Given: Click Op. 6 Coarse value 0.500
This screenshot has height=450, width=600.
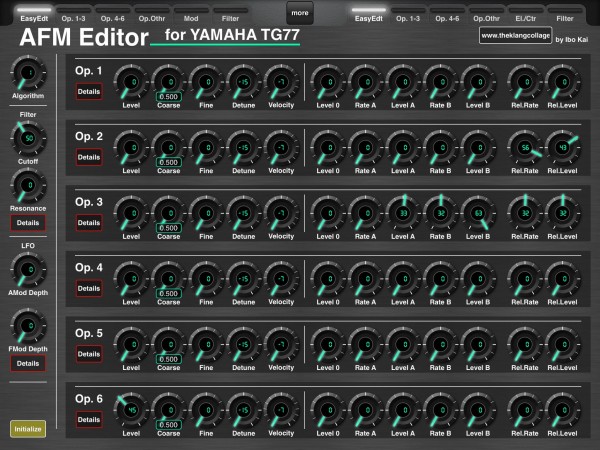Looking at the screenshot, I should click(169, 425).
